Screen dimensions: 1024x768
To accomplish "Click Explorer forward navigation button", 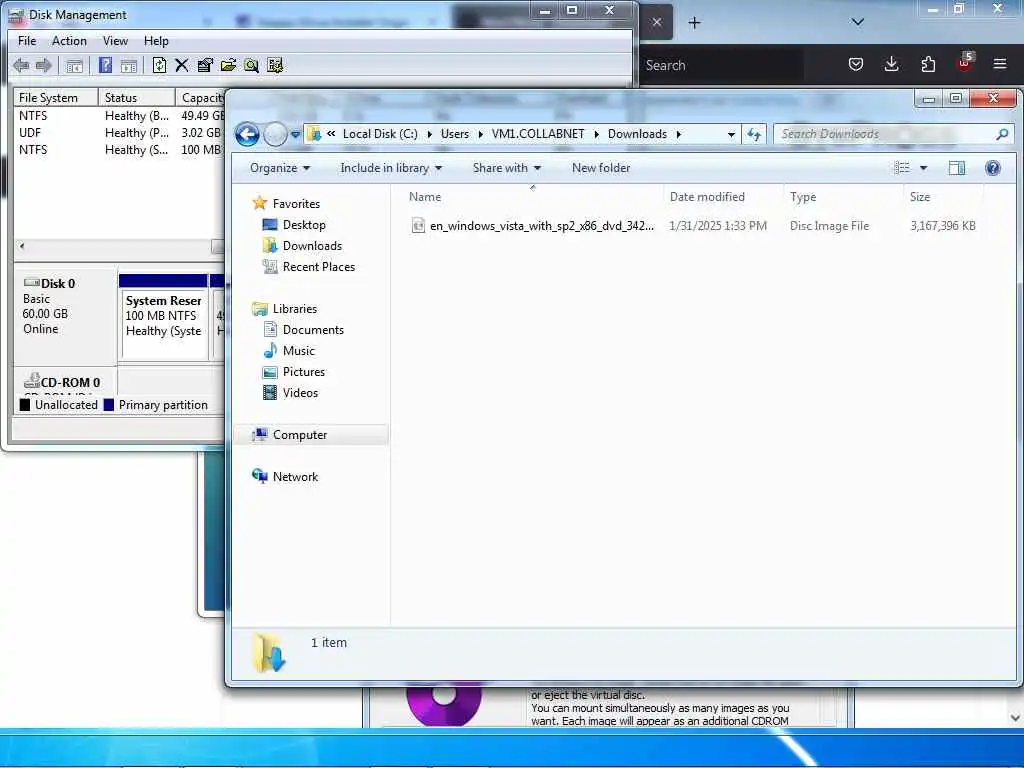I will coord(275,135).
